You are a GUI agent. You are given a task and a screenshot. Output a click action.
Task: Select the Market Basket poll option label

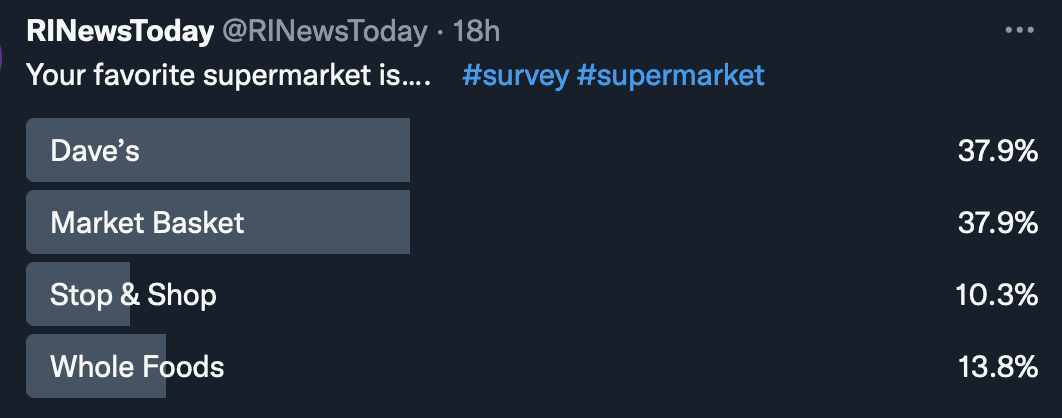(147, 222)
